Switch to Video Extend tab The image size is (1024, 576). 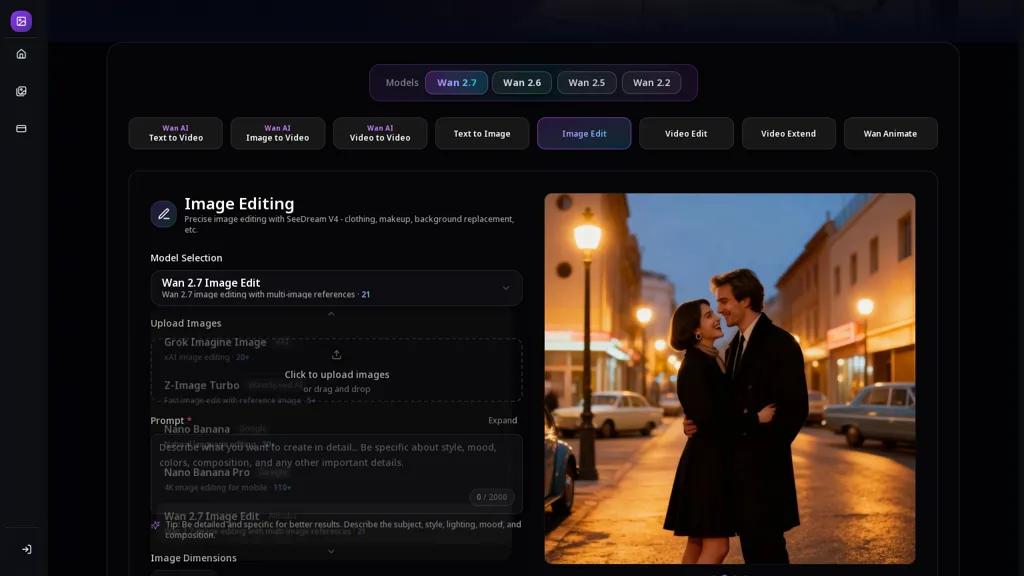coord(788,133)
